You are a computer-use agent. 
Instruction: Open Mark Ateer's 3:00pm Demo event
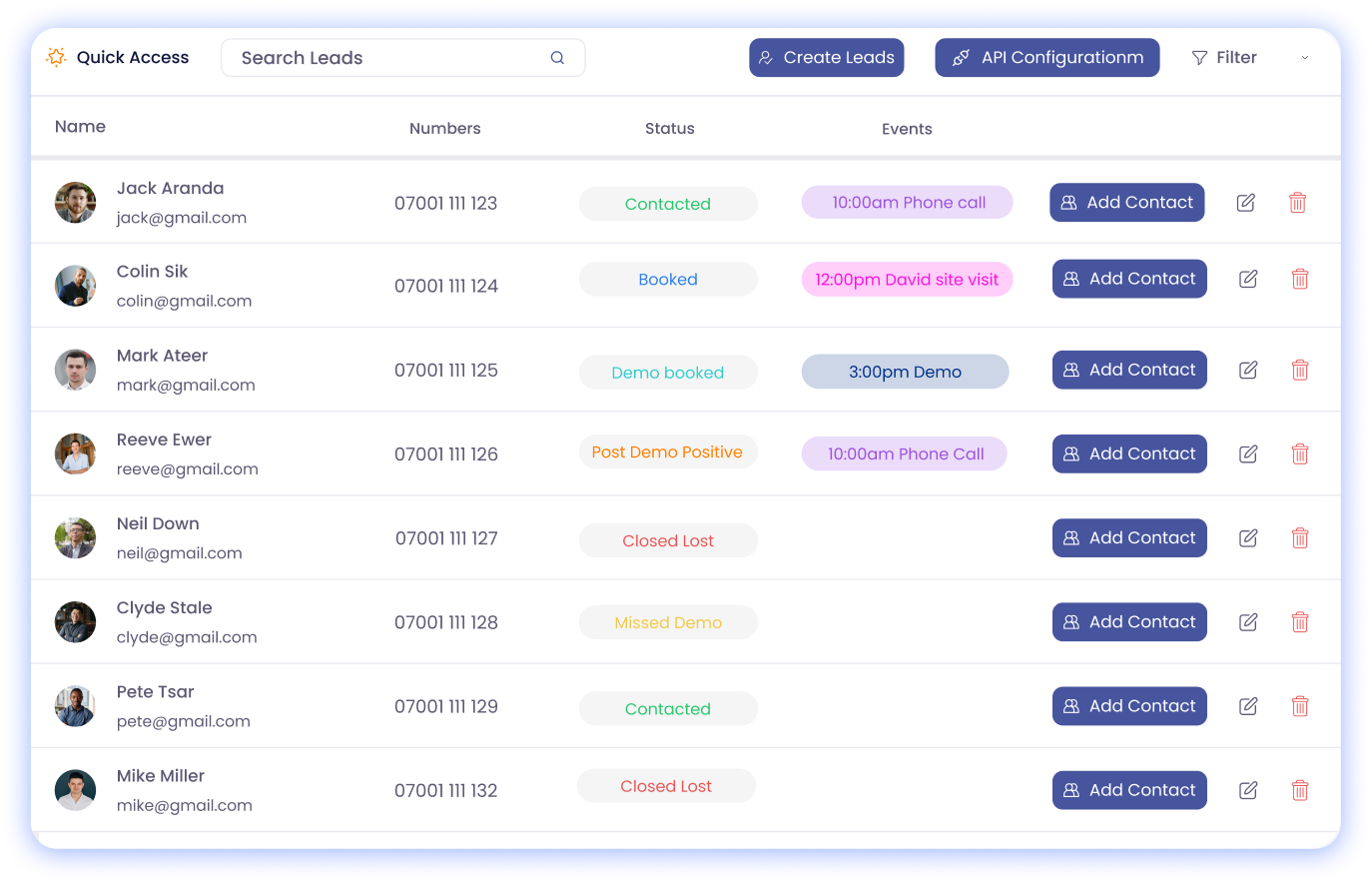click(x=905, y=372)
